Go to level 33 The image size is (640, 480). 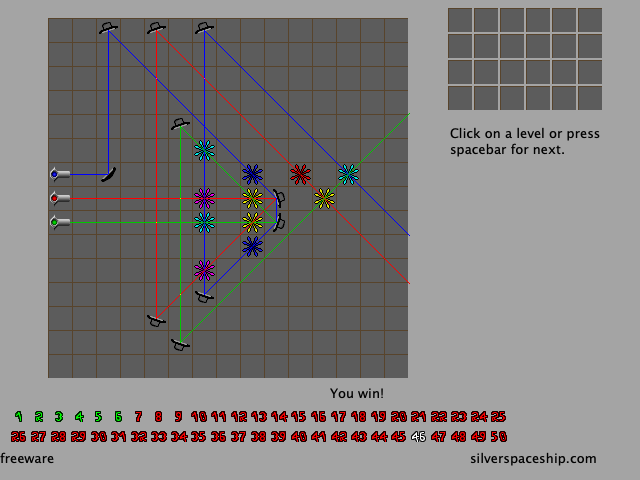(158, 437)
